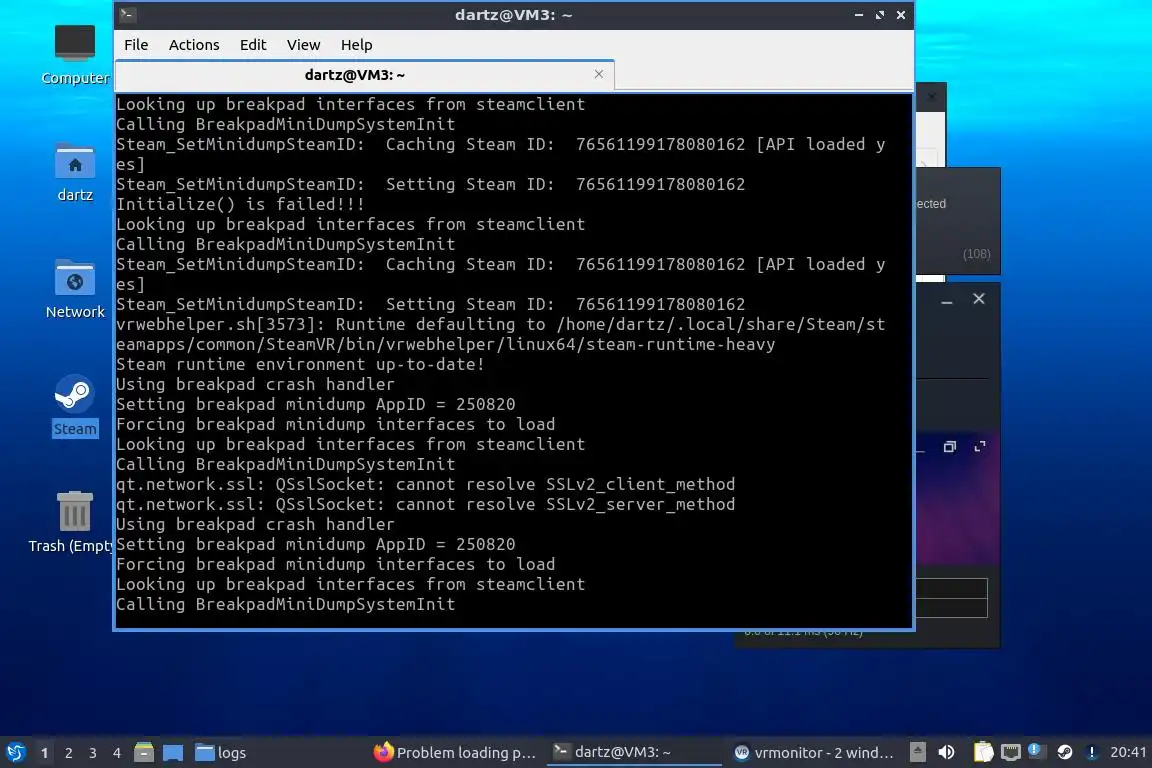Open the volume control tray icon
The width and height of the screenshot is (1152, 768).
click(946, 752)
